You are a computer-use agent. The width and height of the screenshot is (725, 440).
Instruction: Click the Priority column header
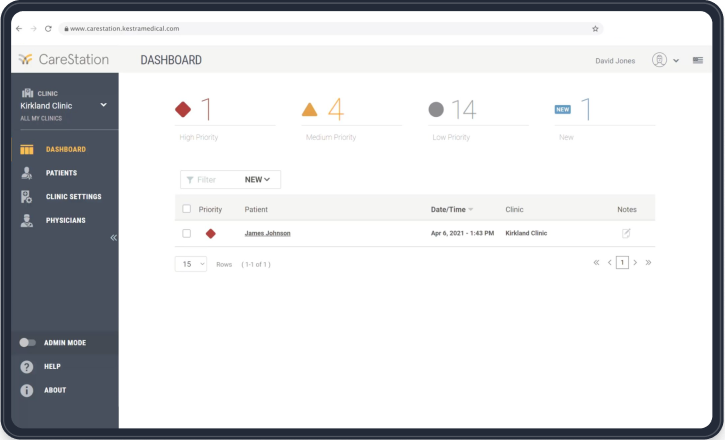pyautogui.click(x=210, y=209)
